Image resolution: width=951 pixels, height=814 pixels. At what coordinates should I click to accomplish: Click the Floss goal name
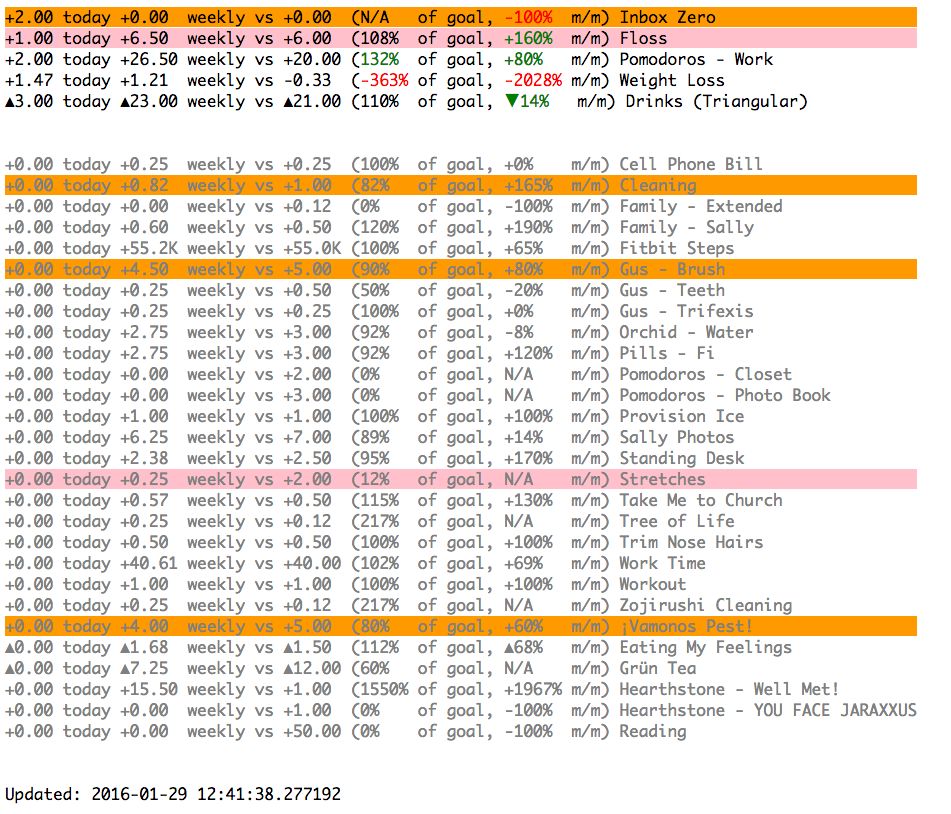coord(643,39)
